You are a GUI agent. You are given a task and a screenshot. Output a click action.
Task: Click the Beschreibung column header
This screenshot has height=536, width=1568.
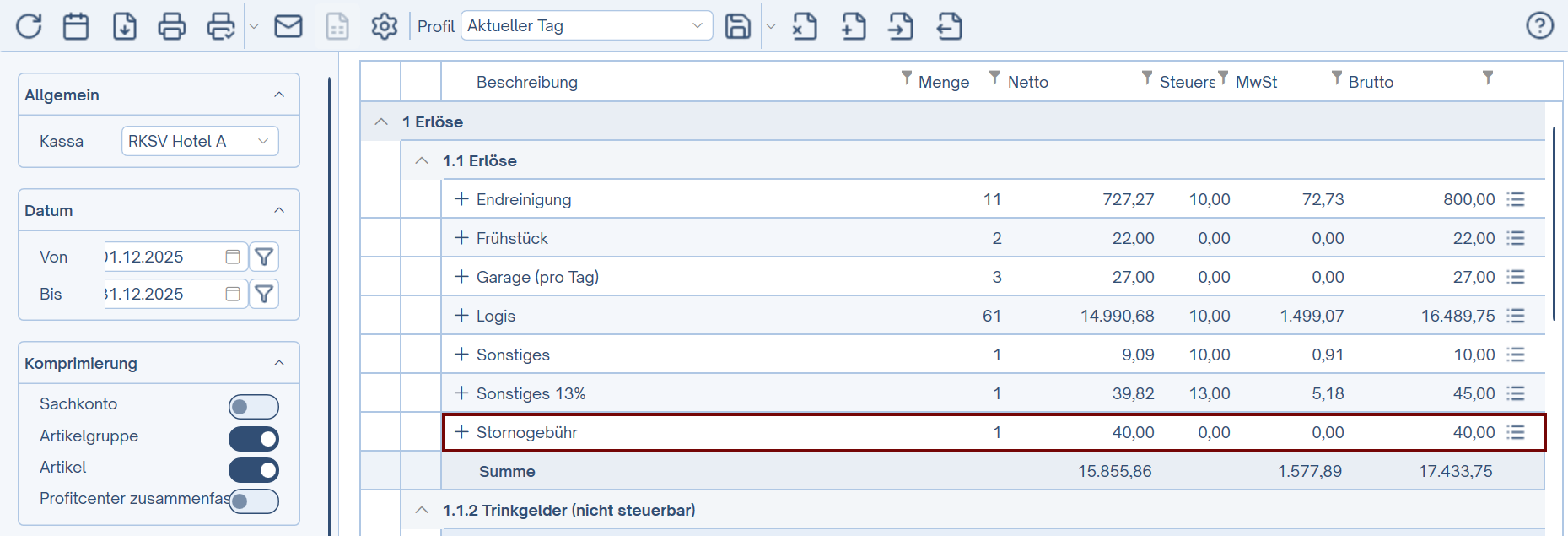click(527, 82)
